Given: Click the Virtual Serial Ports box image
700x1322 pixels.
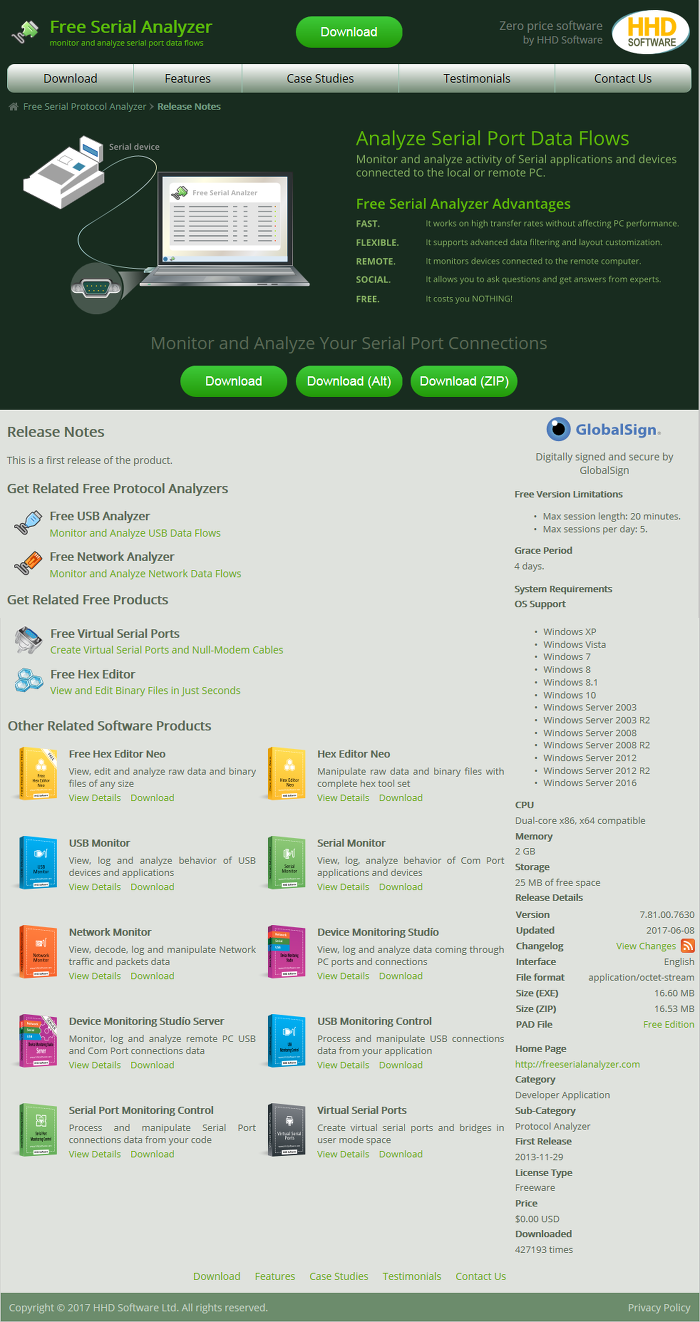Looking at the screenshot, I should (x=286, y=1129).
